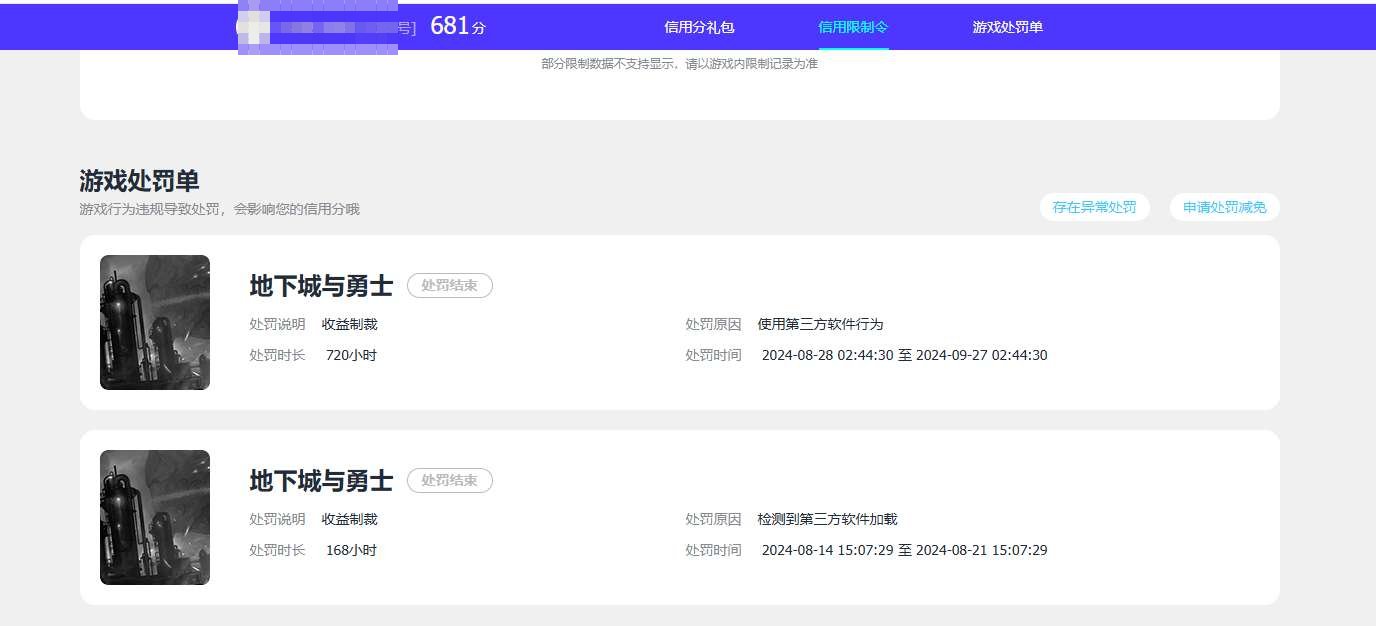Select 地下城与勇士 title on the 168小时 card
Image resolution: width=1376 pixels, height=626 pixels.
coord(321,481)
